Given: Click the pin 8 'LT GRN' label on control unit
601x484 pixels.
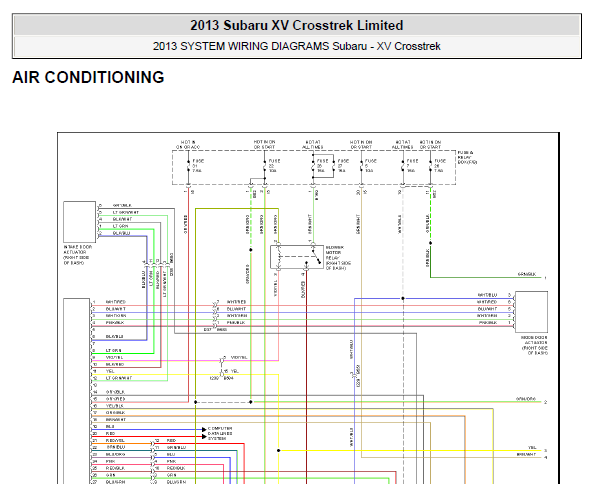Looking at the screenshot, I should 114,351.
